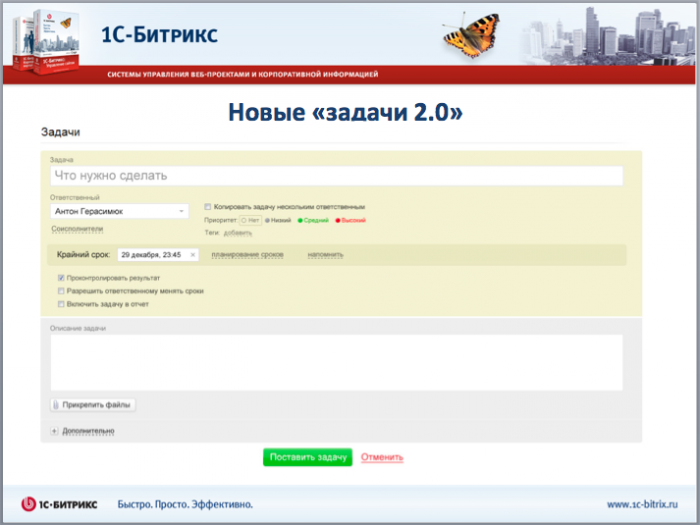Open the www.1c-bitrix.ru link

pyautogui.click(x=642, y=504)
